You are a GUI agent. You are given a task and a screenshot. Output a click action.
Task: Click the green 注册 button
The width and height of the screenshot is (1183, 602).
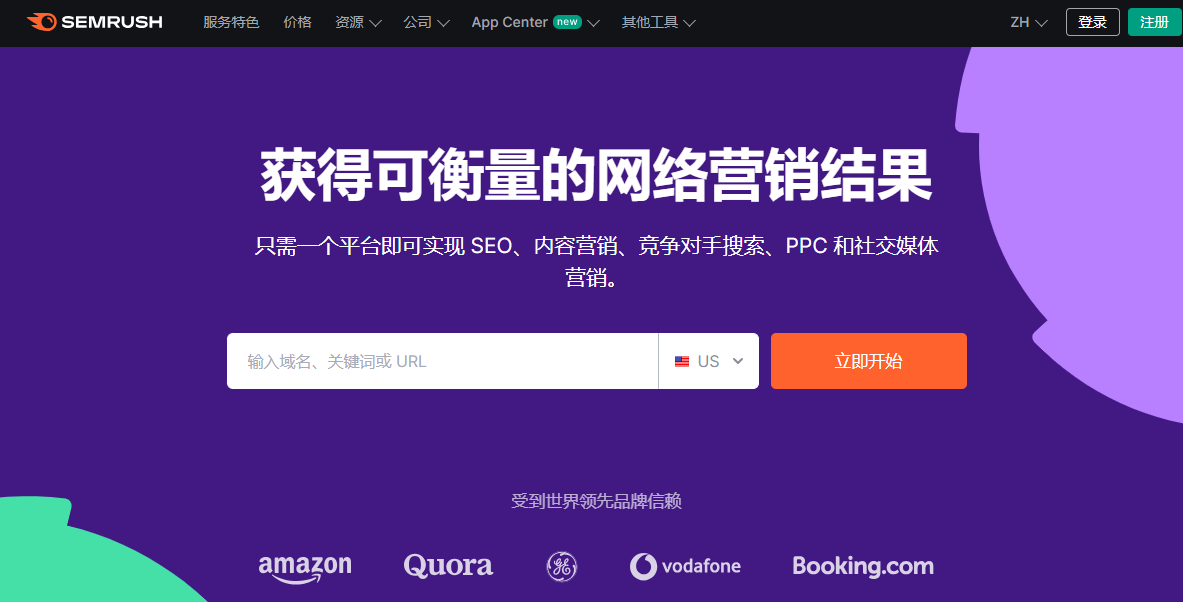[1155, 22]
